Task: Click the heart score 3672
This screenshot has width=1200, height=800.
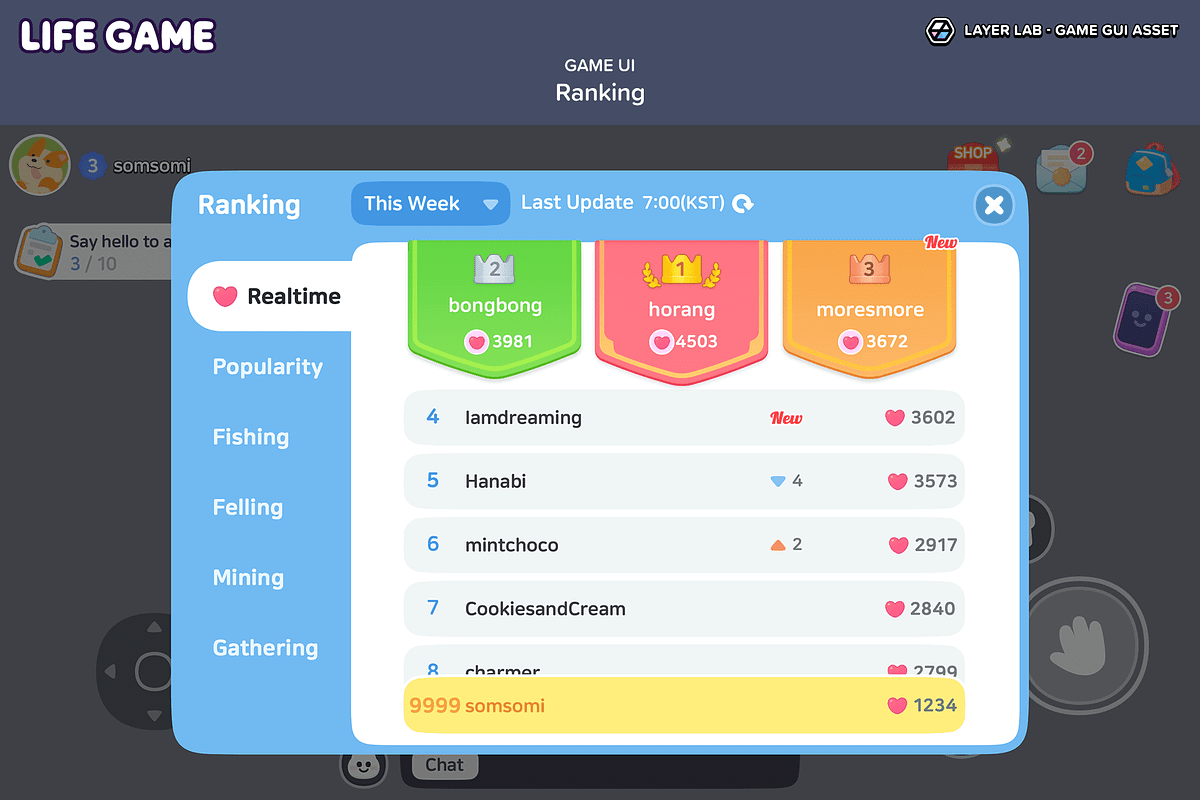Action: [x=873, y=341]
